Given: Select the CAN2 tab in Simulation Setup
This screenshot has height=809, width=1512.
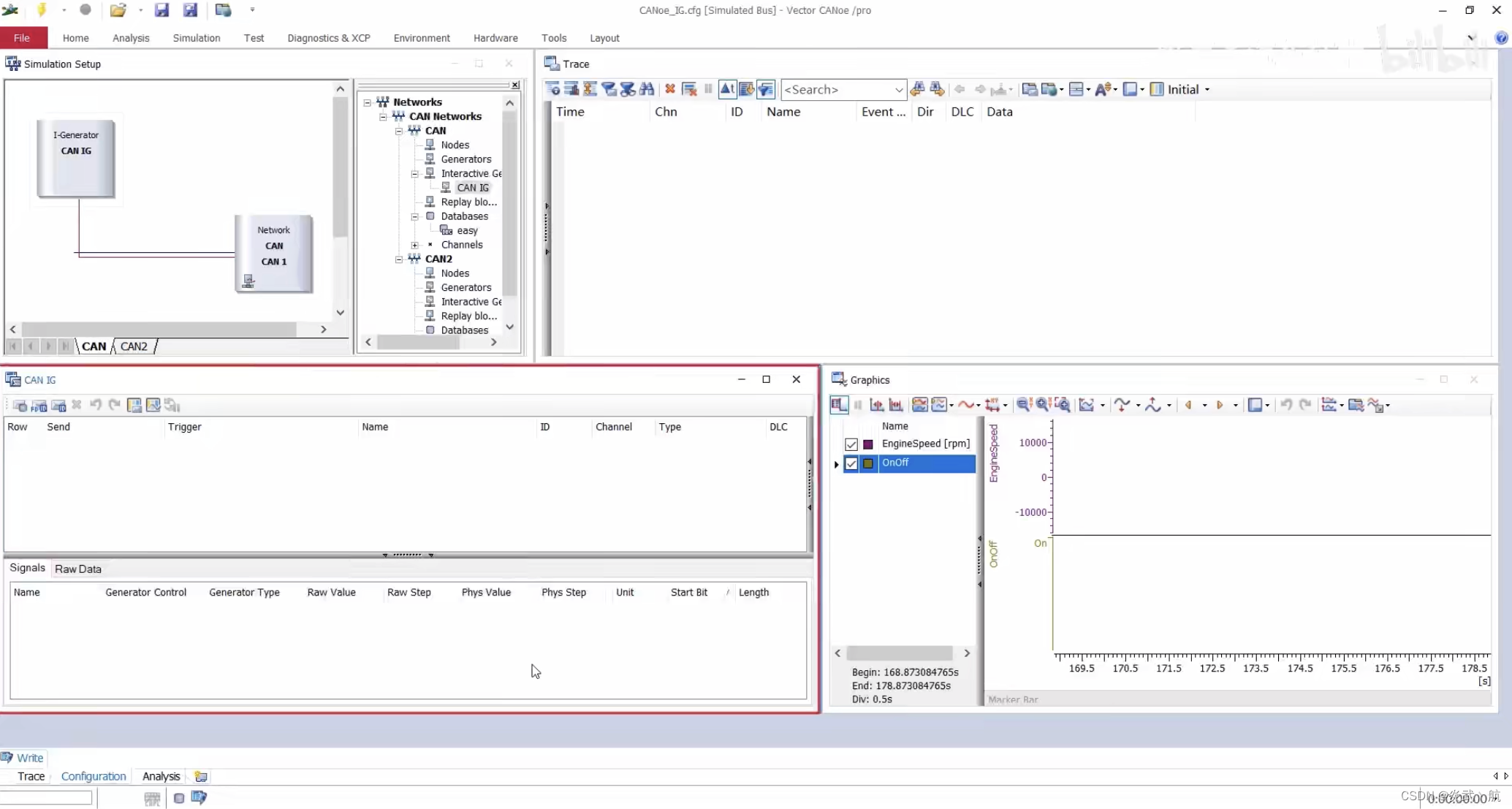Looking at the screenshot, I should [x=134, y=346].
